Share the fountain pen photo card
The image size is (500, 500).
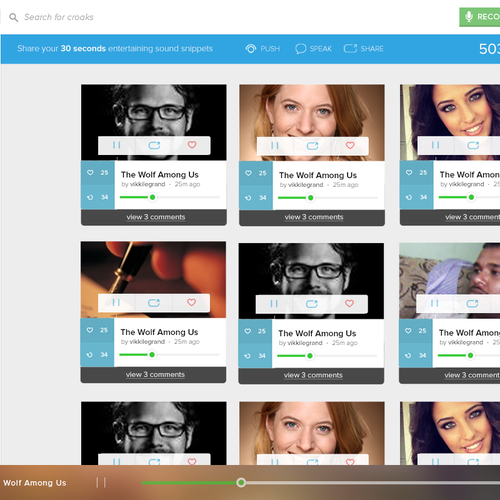tap(154, 303)
